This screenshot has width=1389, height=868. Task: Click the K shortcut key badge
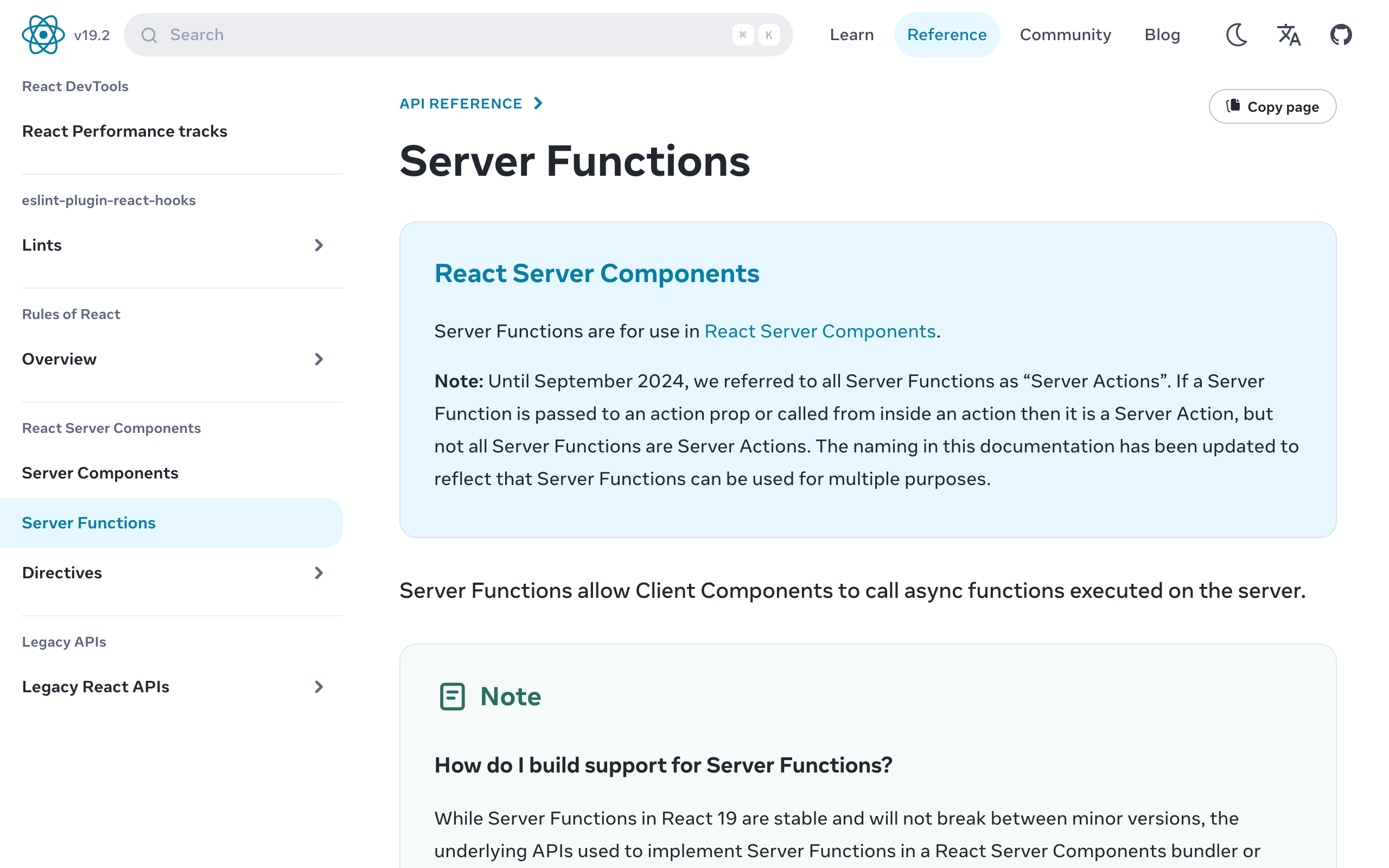(x=768, y=35)
